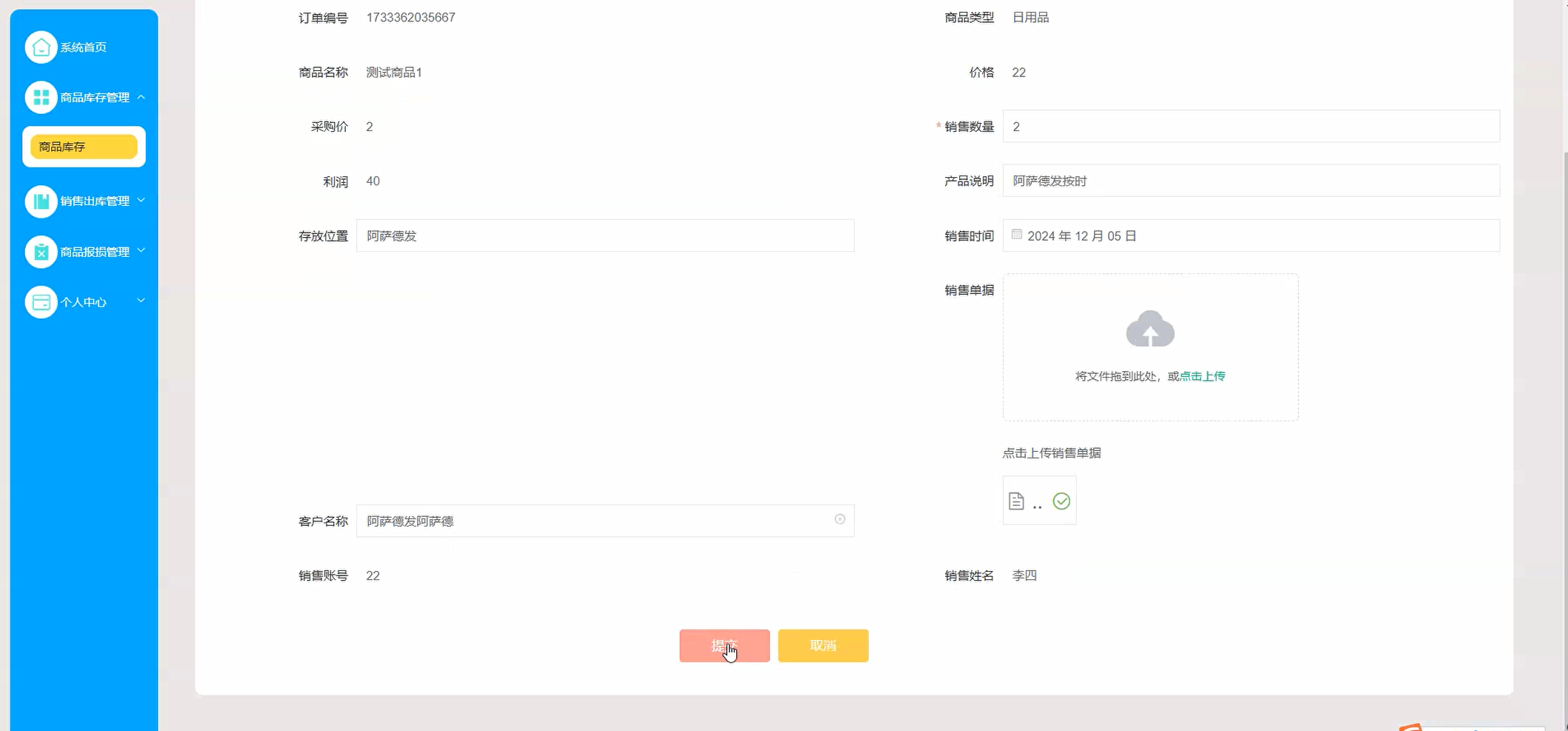The image size is (1568, 731).
Task: Click the home icon beside 系统首页
Action: (x=41, y=46)
